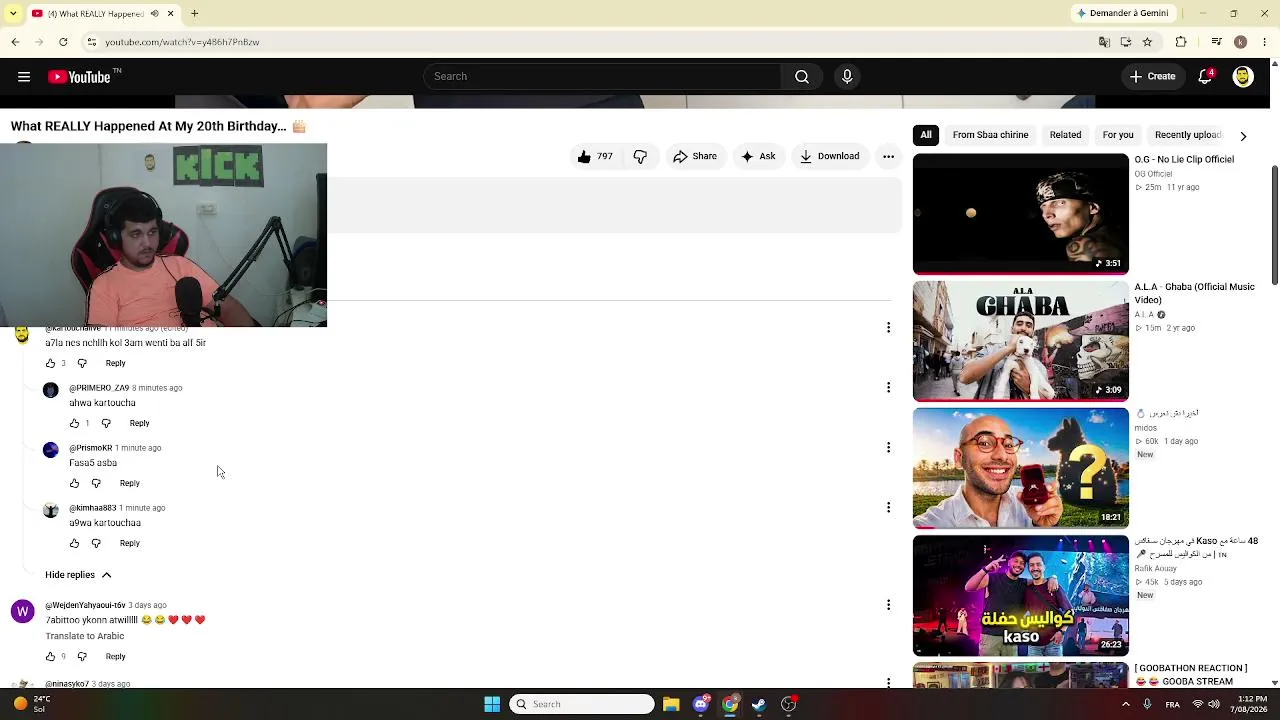Viewport: 1280px width, 720px height.
Task: Open the PrismoKR channel avatar
Action: click(x=51, y=450)
